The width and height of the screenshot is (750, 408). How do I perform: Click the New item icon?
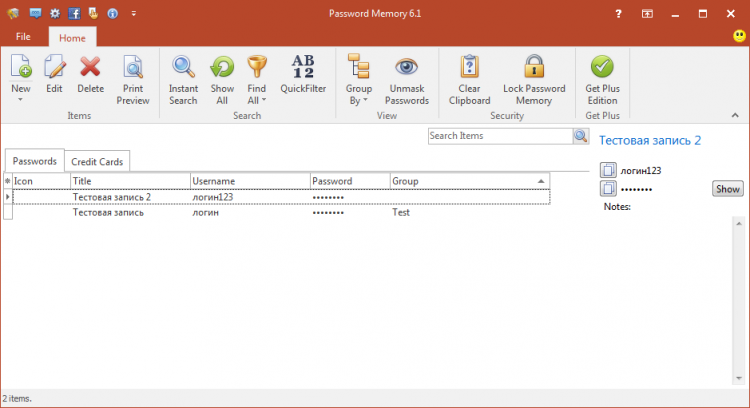coord(21,66)
